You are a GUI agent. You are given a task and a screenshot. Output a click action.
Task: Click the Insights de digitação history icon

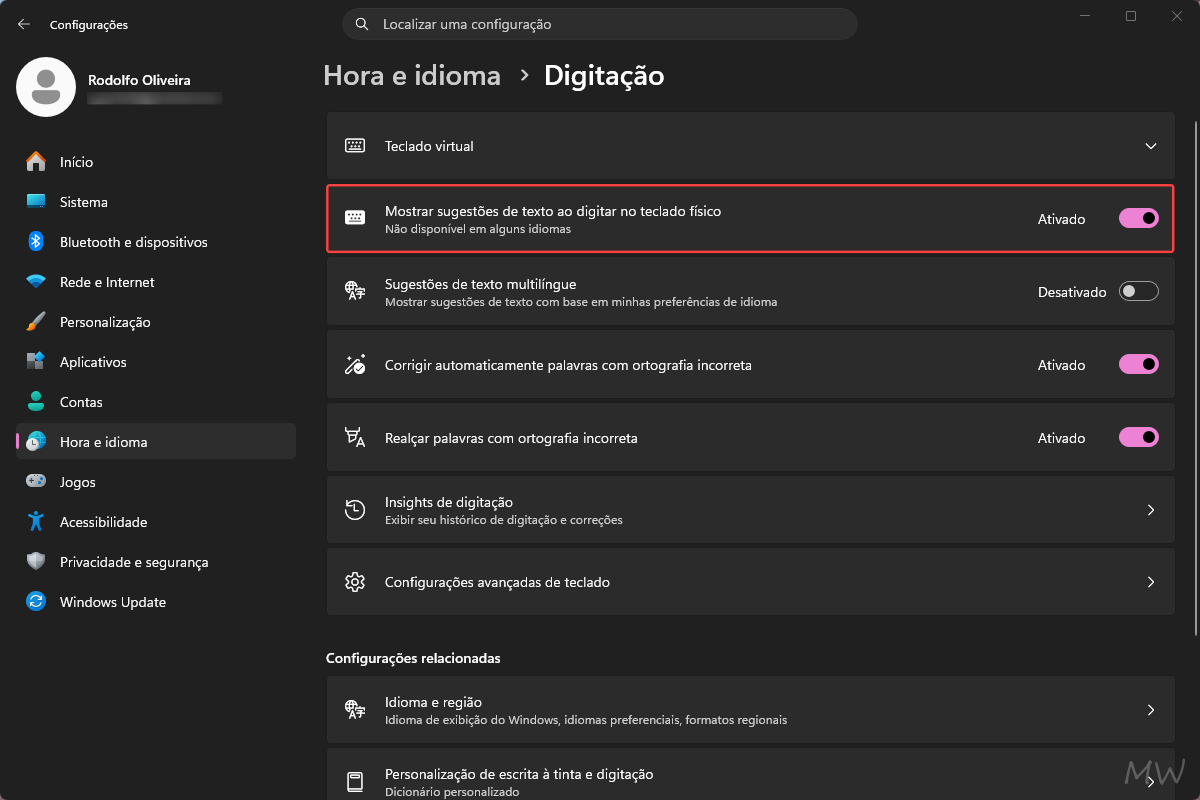pos(355,510)
